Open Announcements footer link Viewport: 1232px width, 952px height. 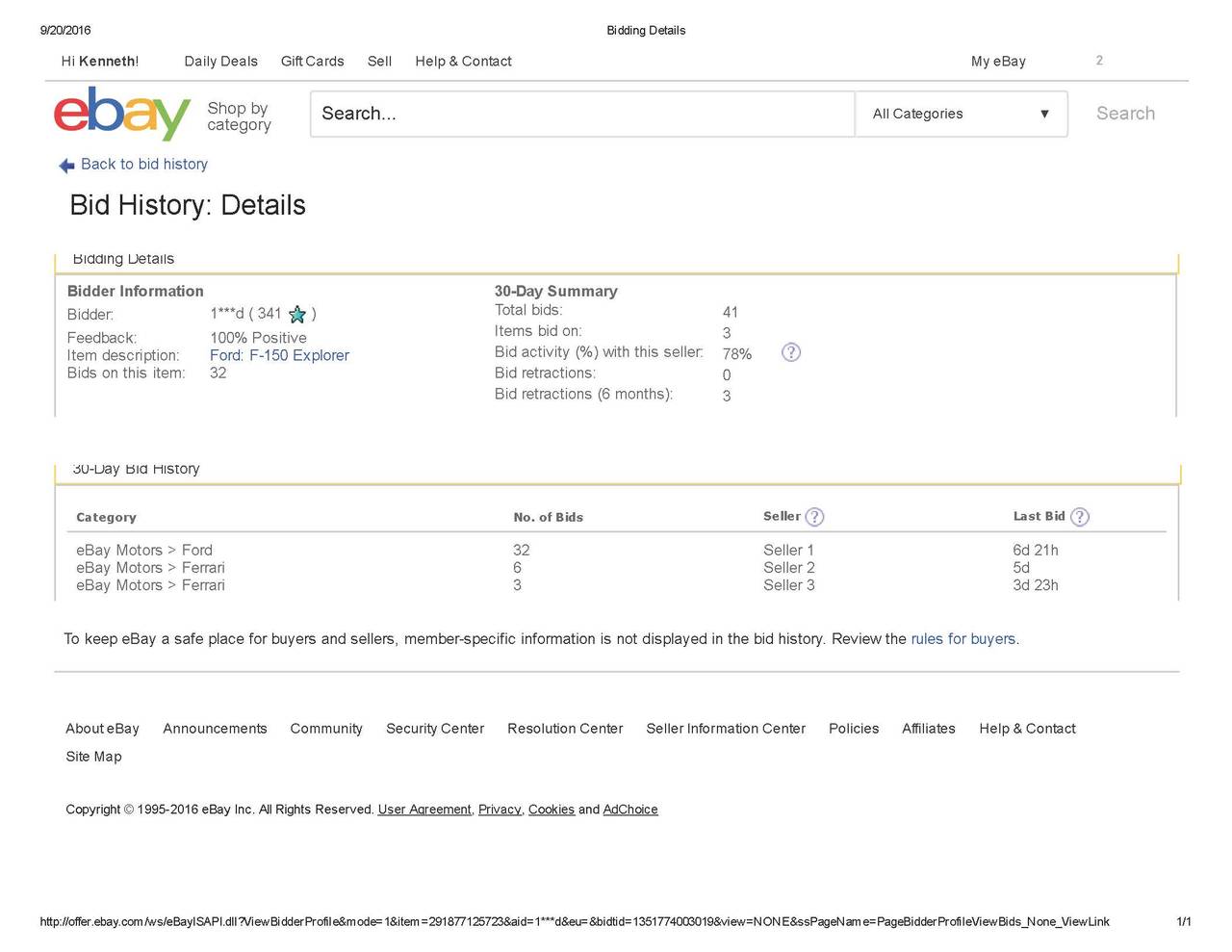point(215,729)
